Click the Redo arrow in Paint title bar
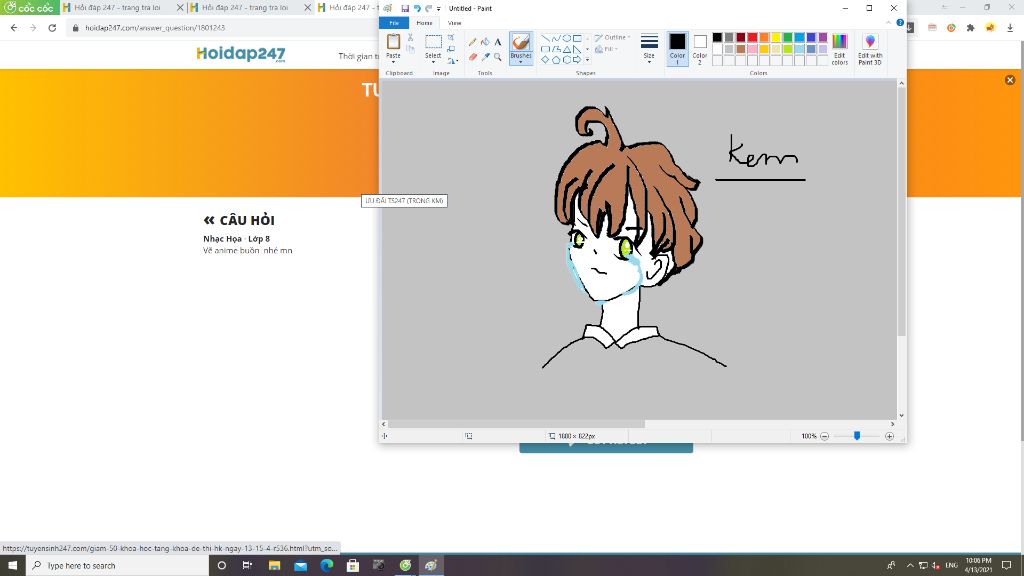This screenshot has width=1024, height=576. [x=428, y=8]
